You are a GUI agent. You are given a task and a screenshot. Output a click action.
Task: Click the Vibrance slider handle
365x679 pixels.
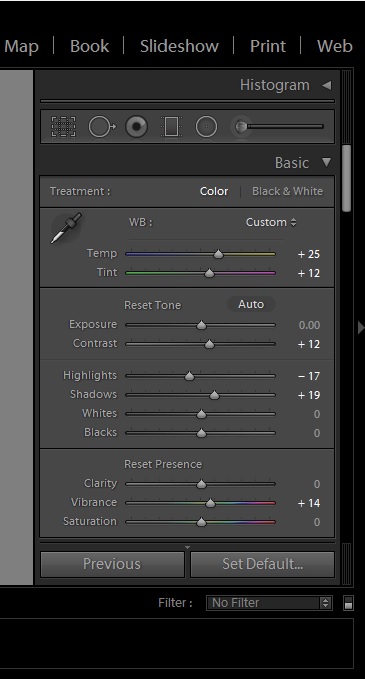(210, 503)
